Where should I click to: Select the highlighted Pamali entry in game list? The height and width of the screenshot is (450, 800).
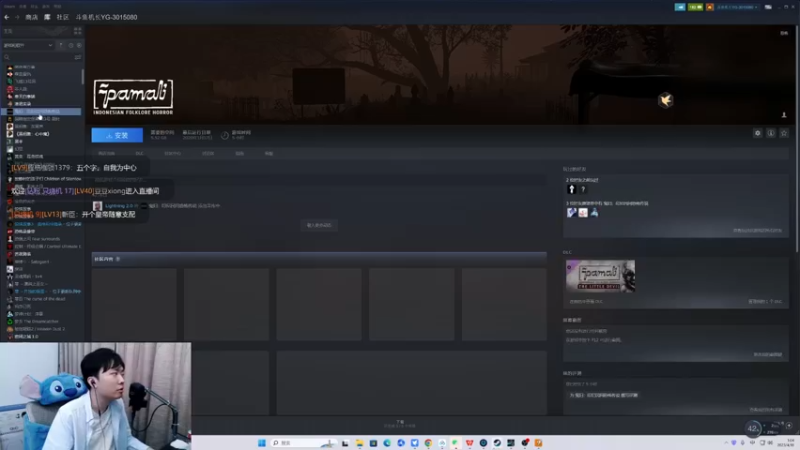[x=42, y=111]
